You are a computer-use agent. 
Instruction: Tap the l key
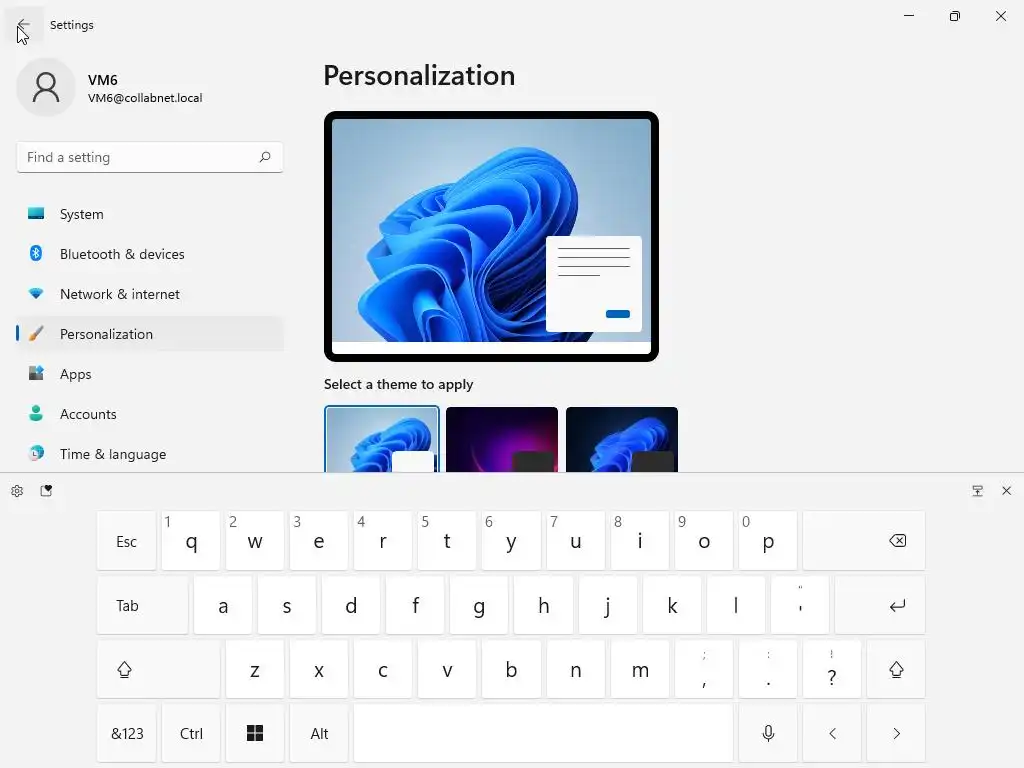point(735,605)
